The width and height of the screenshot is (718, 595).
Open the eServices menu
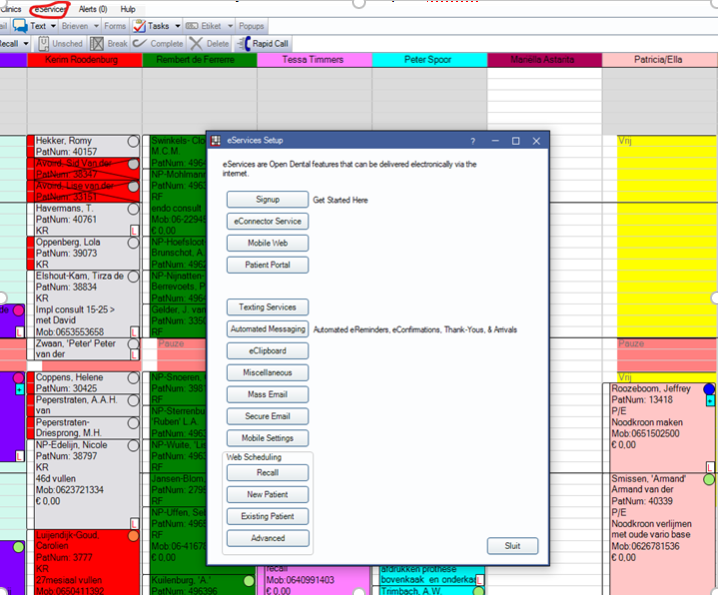49,9
